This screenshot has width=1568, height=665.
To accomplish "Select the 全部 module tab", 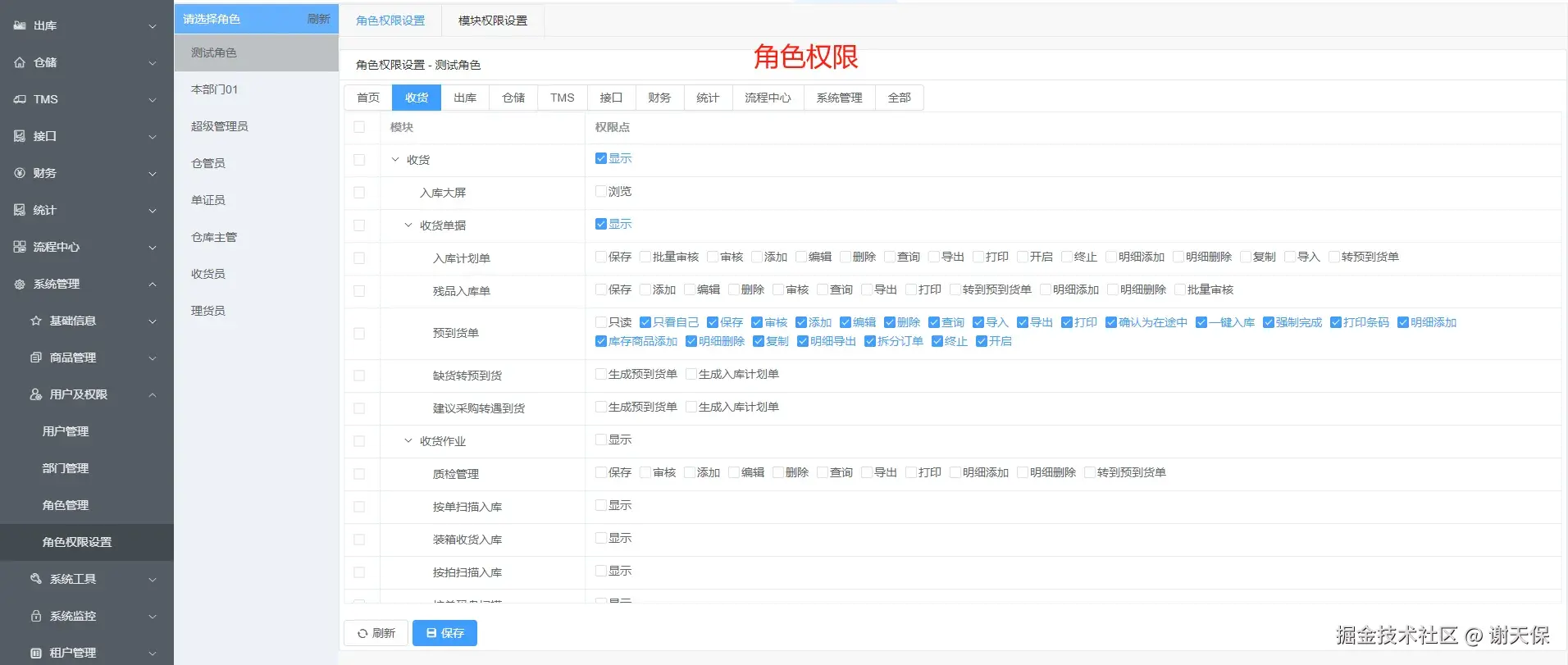I will tap(899, 98).
